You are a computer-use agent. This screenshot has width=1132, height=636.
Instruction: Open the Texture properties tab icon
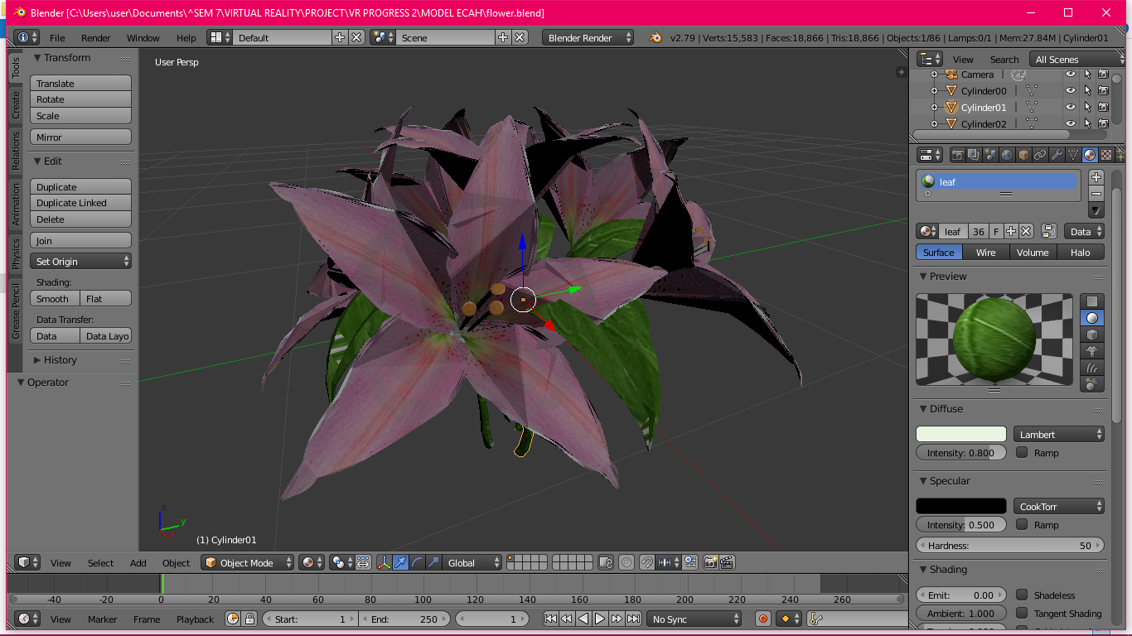pyautogui.click(x=1106, y=155)
